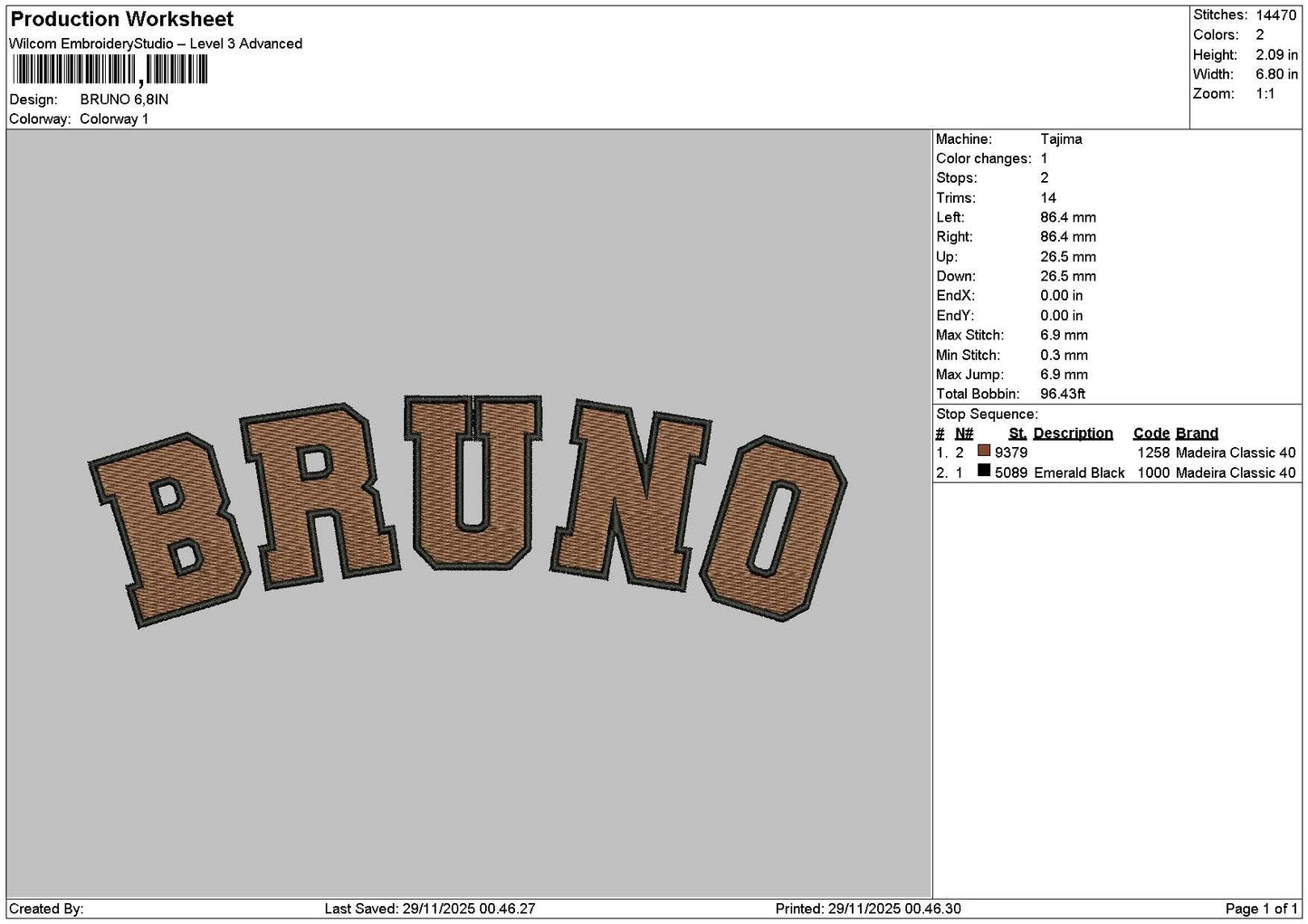Click the zoom value '1:1'
The width and height of the screenshot is (1308, 924).
click(1265, 94)
